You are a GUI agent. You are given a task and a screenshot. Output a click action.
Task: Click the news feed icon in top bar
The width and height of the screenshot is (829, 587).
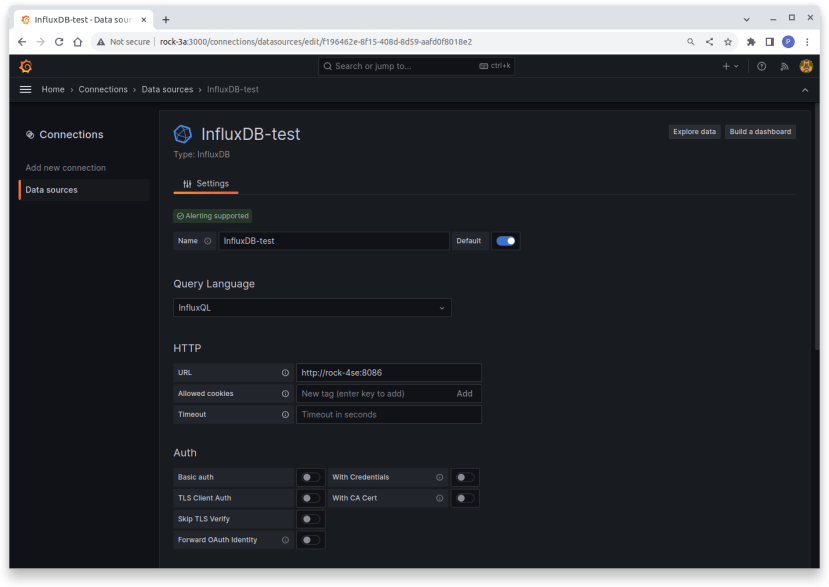pos(783,66)
